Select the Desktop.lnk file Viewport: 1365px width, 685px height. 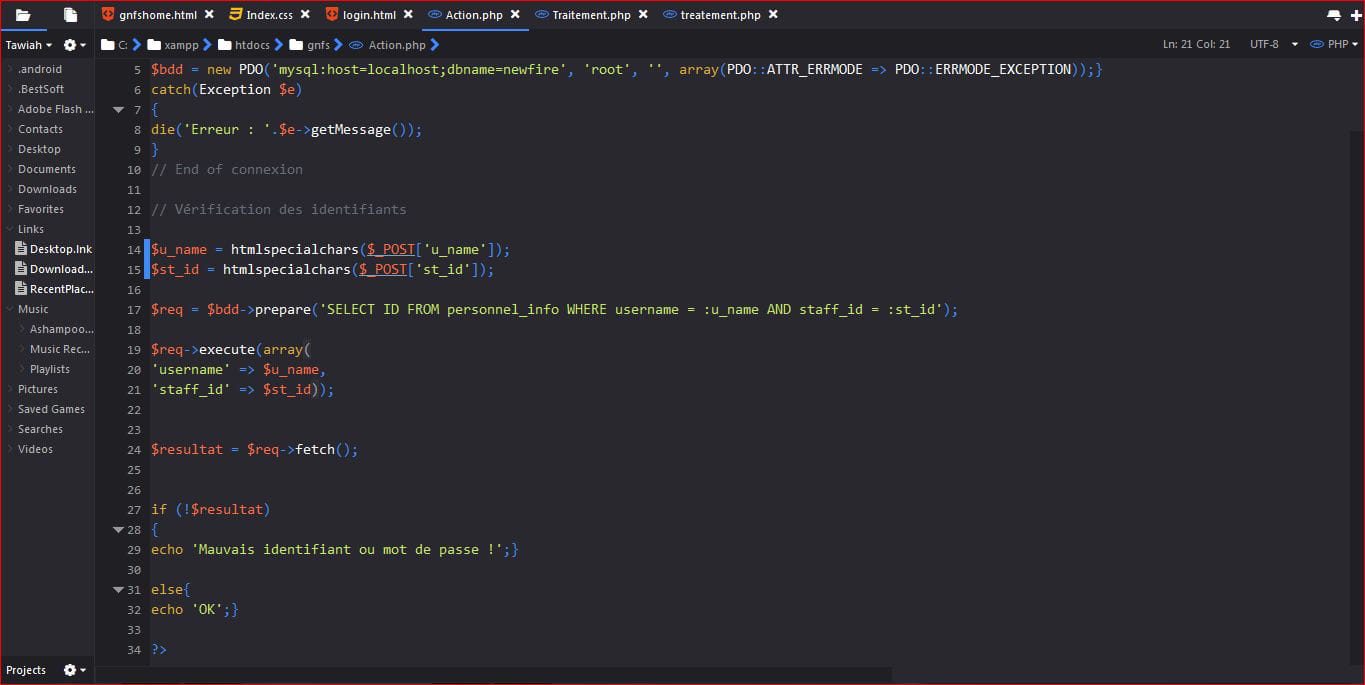54,249
